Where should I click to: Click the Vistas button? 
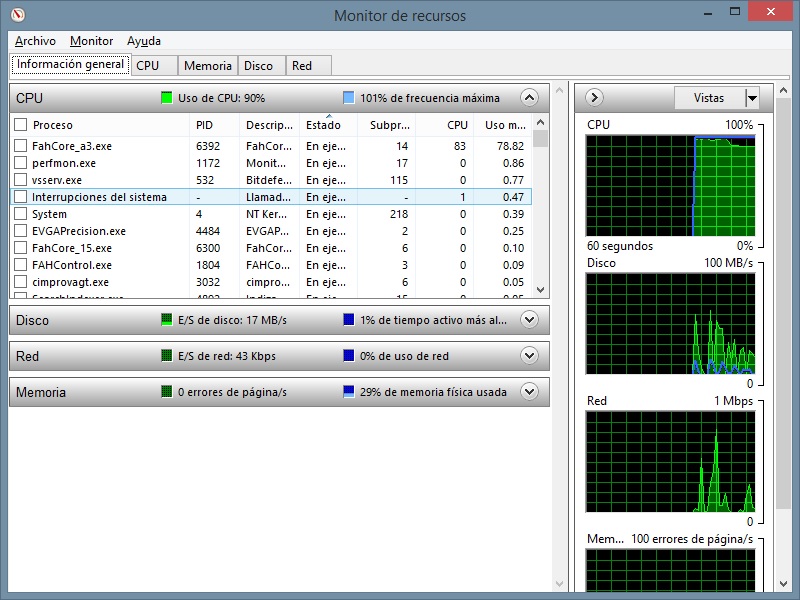709,98
